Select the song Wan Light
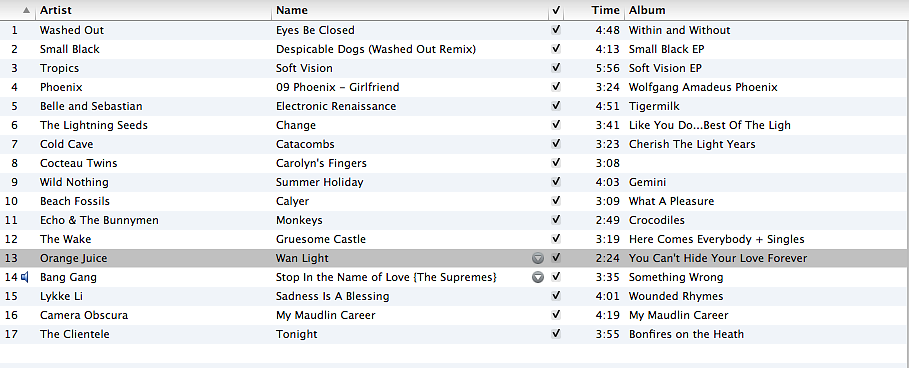909x368 pixels. [x=302, y=258]
